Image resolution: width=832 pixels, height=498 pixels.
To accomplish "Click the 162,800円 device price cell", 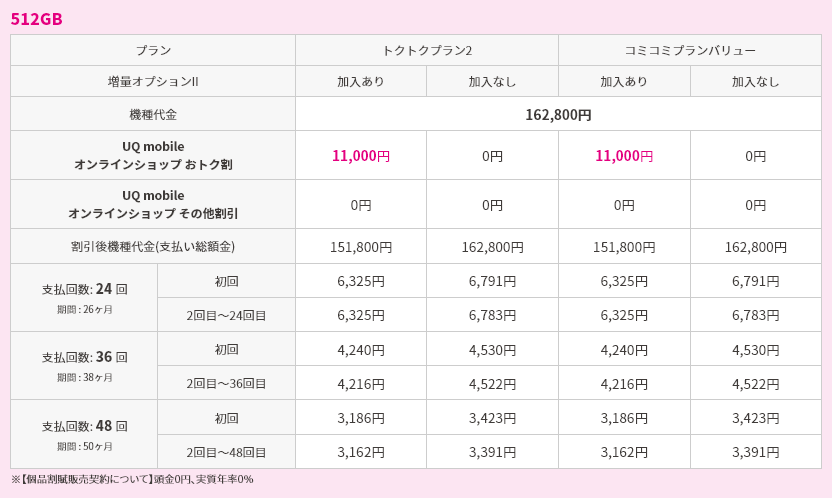I will pyautogui.click(x=558, y=114).
